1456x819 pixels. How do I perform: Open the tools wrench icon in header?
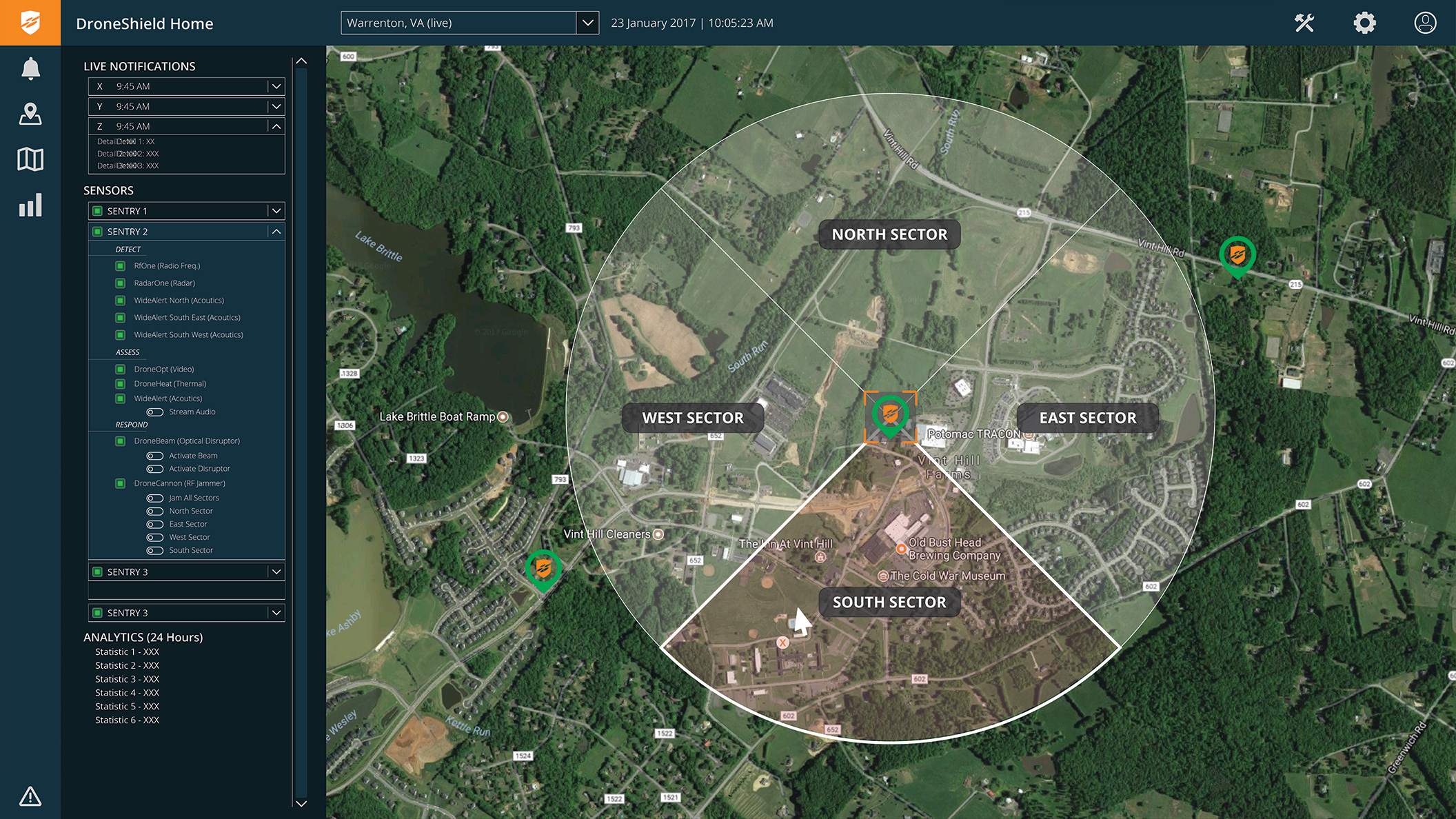(x=1304, y=23)
